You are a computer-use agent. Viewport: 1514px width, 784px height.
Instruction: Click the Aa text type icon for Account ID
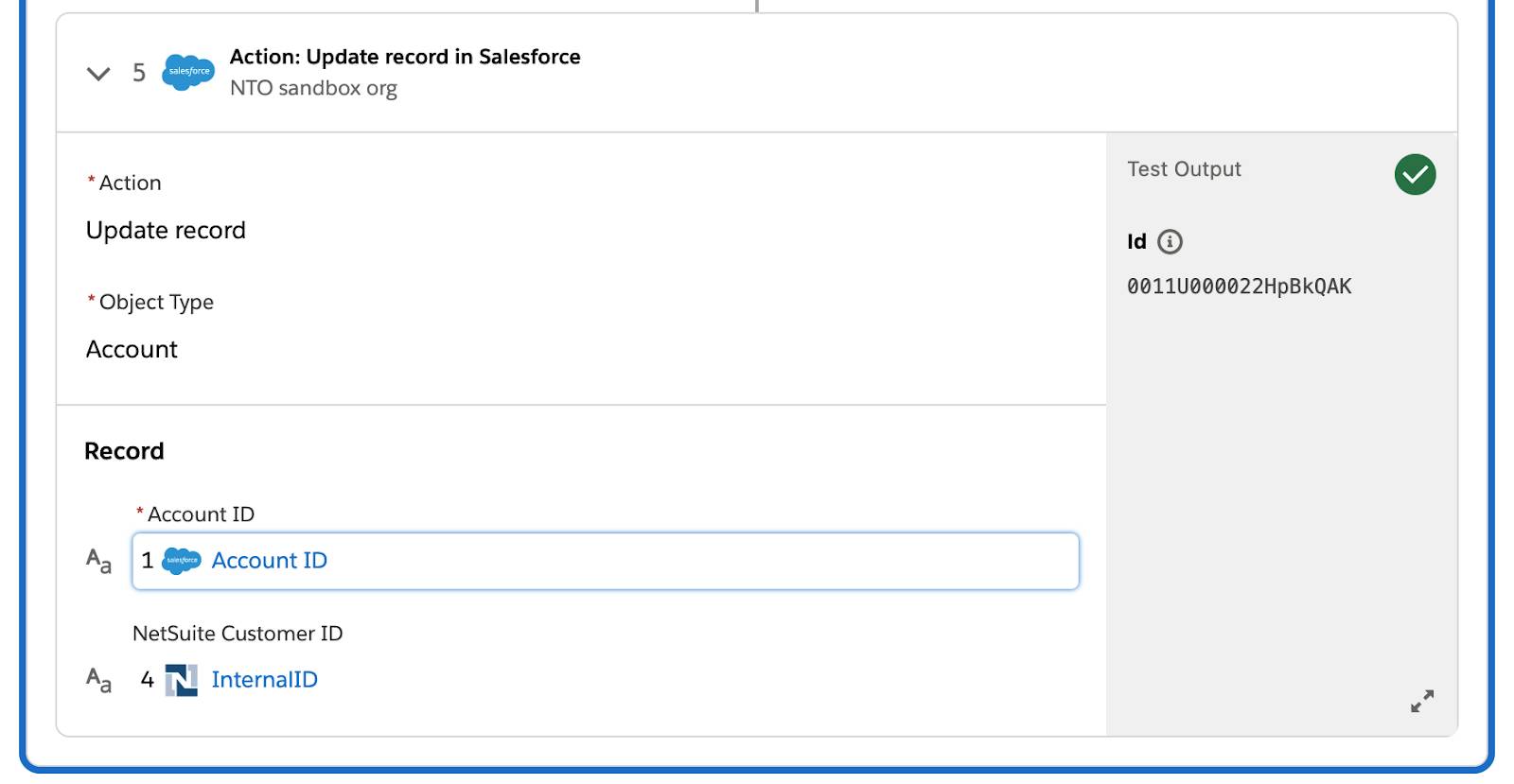(x=98, y=561)
